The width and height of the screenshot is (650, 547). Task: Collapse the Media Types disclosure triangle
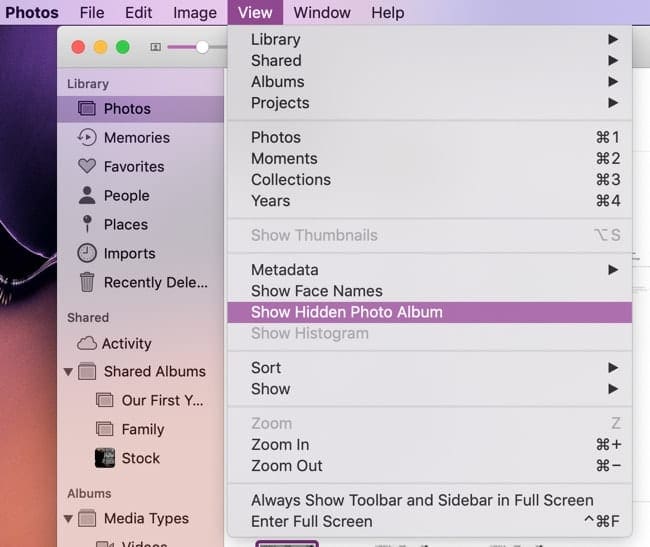pos(68,519)
